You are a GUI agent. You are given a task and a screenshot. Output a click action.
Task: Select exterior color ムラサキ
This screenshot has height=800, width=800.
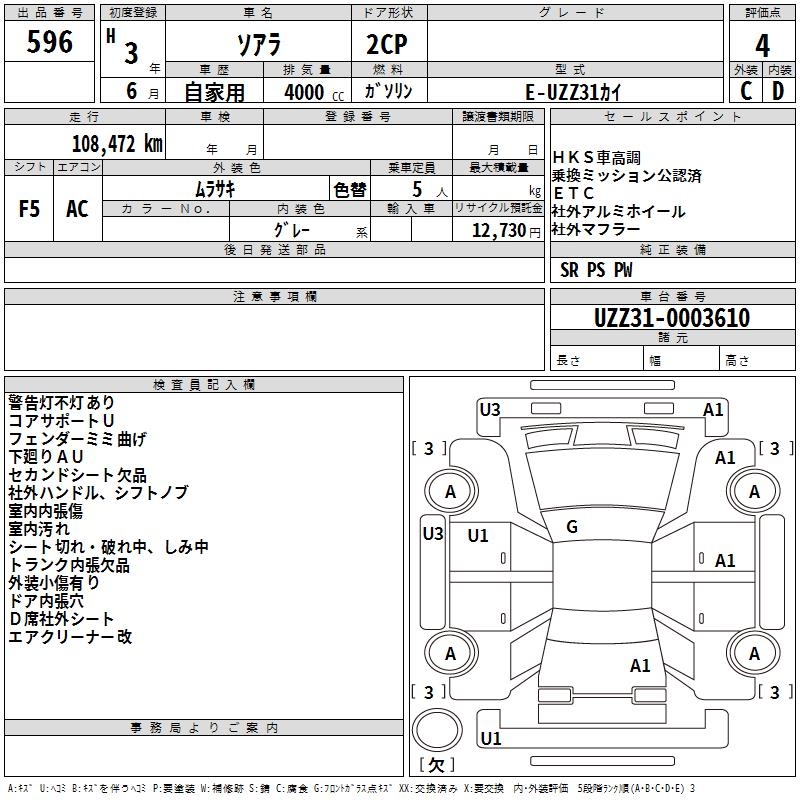215,189
